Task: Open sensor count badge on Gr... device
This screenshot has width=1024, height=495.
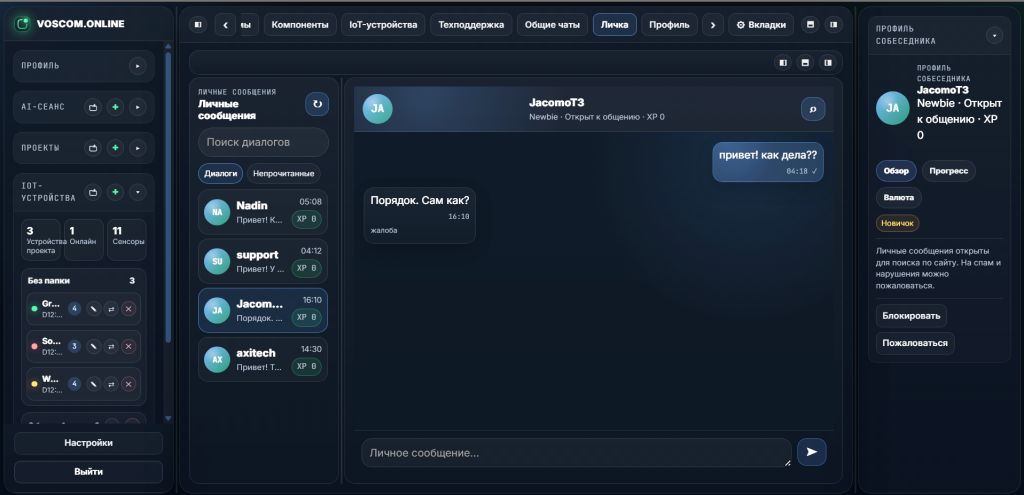Action: click(75, 308)
